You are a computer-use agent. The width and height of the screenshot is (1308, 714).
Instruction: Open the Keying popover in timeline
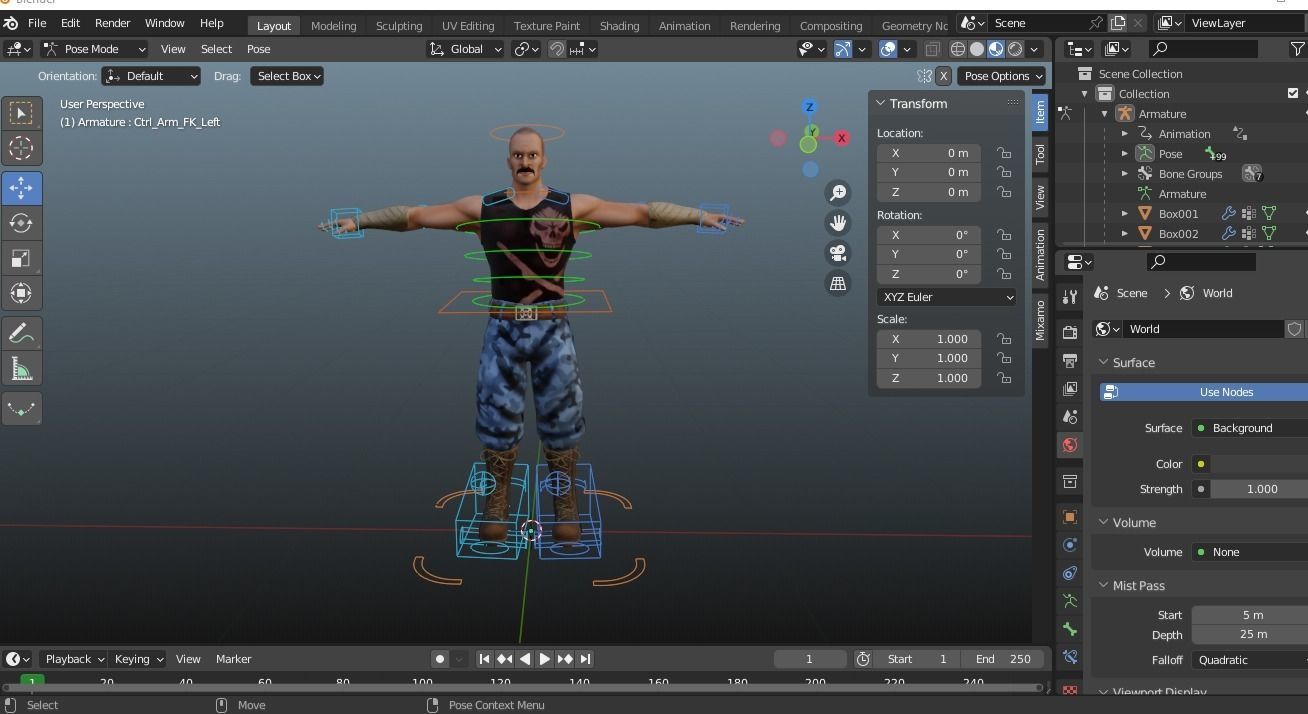click(x=138, y=659)
